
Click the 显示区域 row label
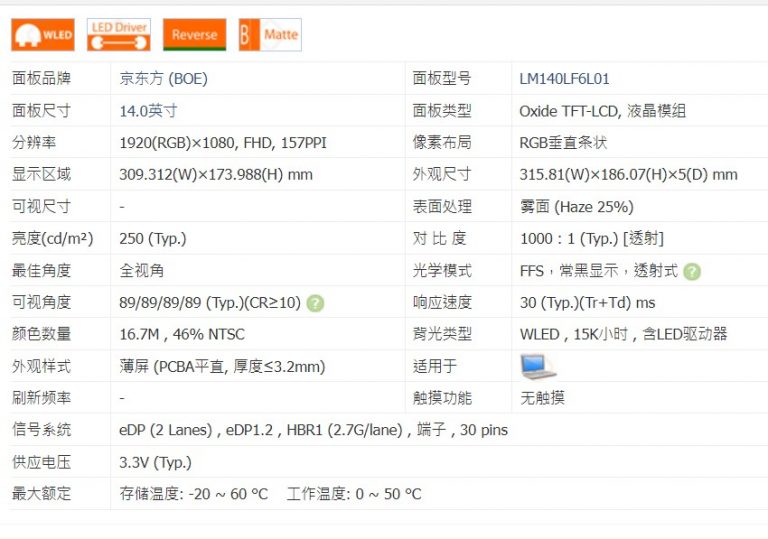[x=42, y=174]
